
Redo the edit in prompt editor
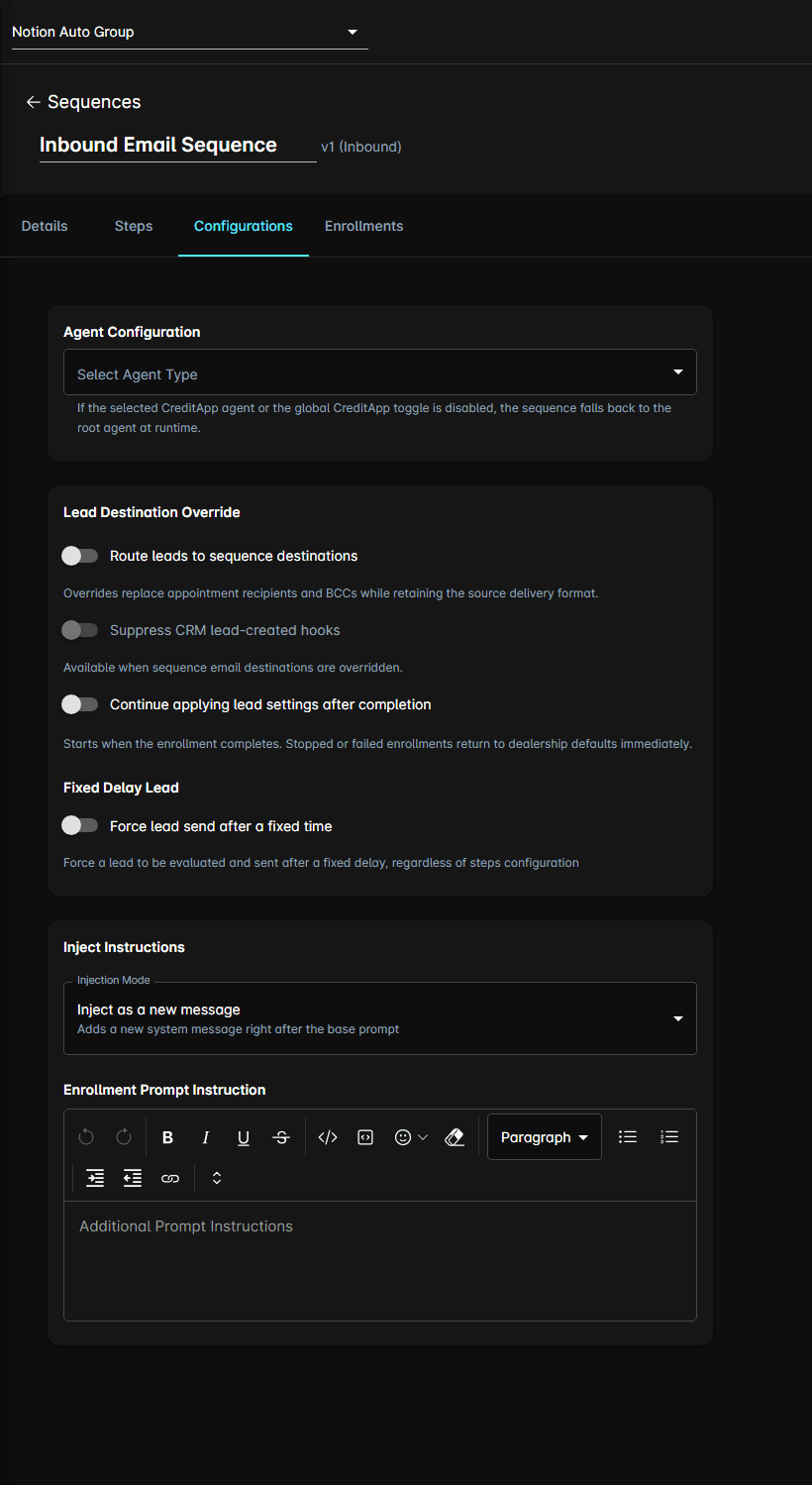click(124, 1137)
